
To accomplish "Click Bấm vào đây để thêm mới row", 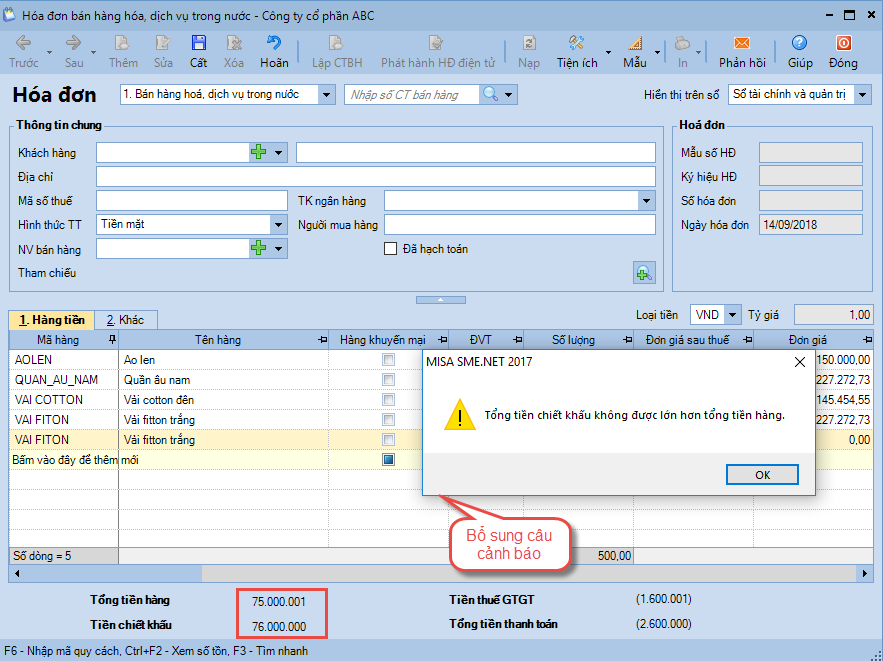I will coord(75,460).
